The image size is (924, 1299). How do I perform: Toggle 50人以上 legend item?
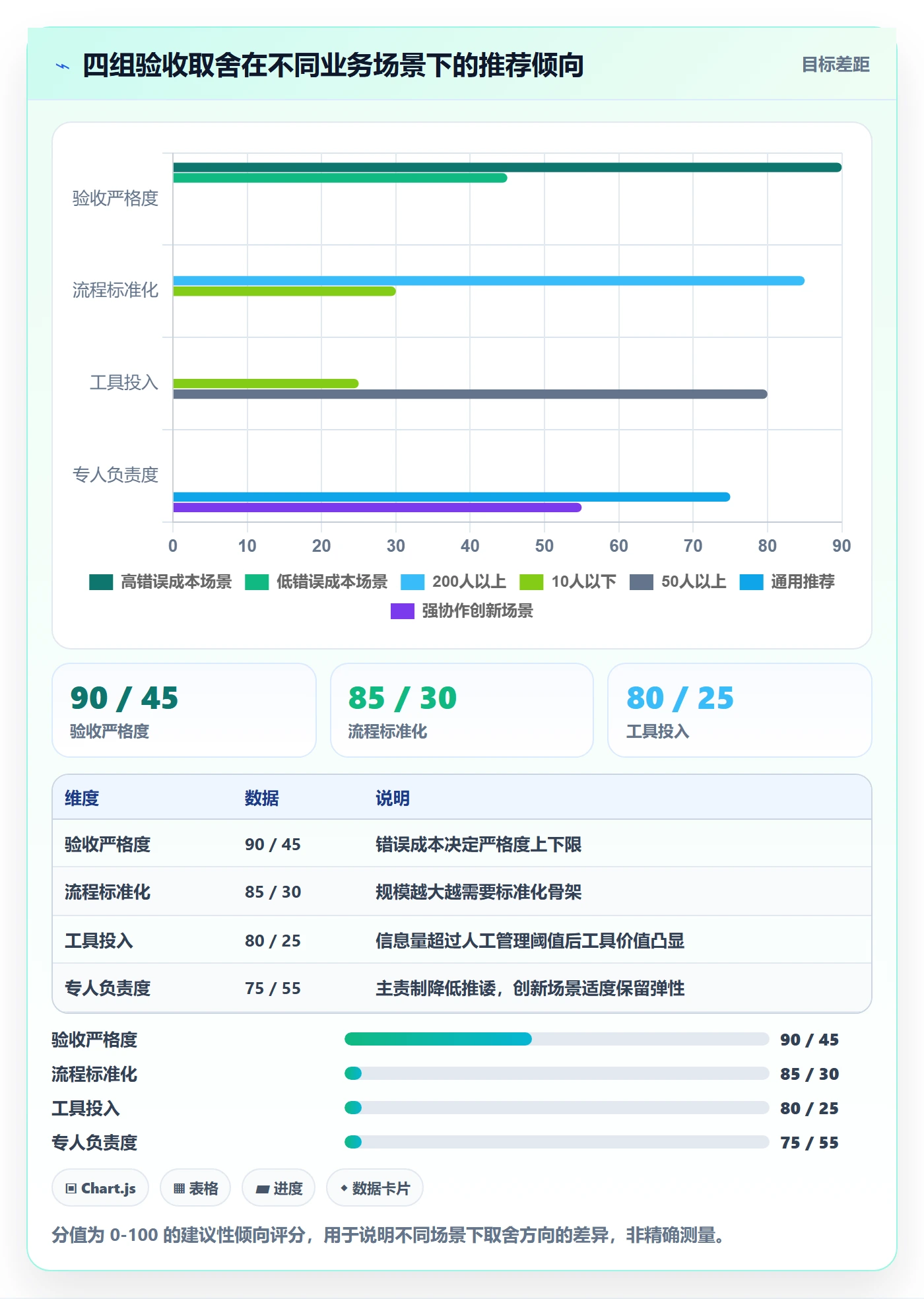pyautogui.click(x=678, y=582)
